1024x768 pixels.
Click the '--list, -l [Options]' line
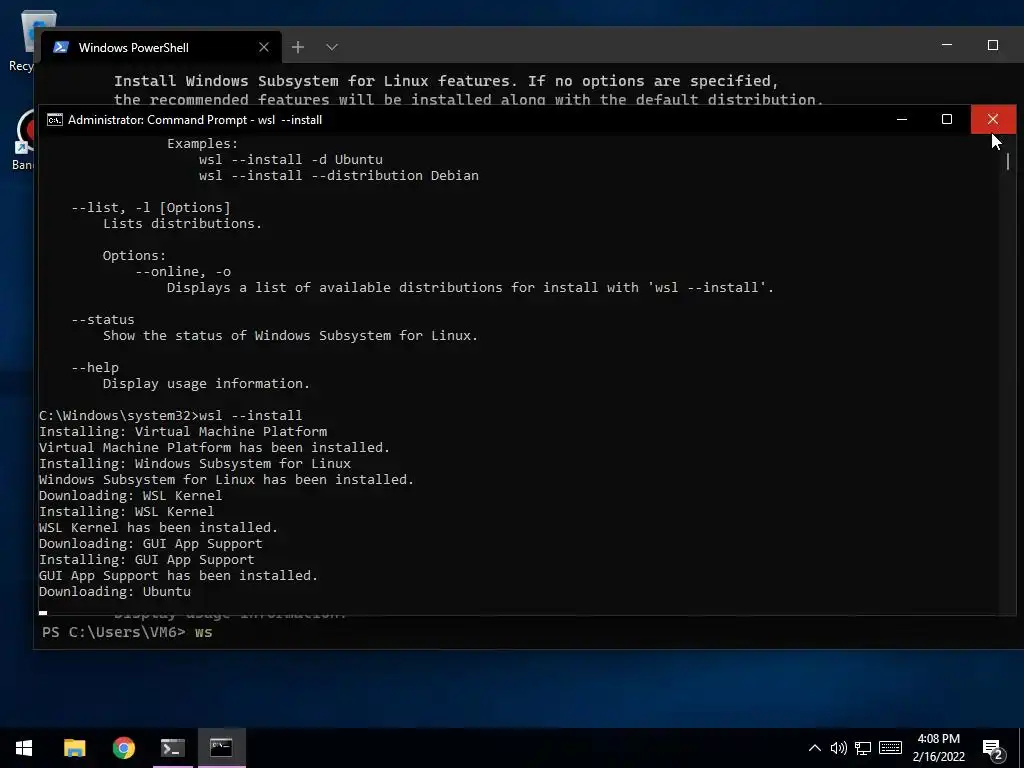[x=151, y=208]
